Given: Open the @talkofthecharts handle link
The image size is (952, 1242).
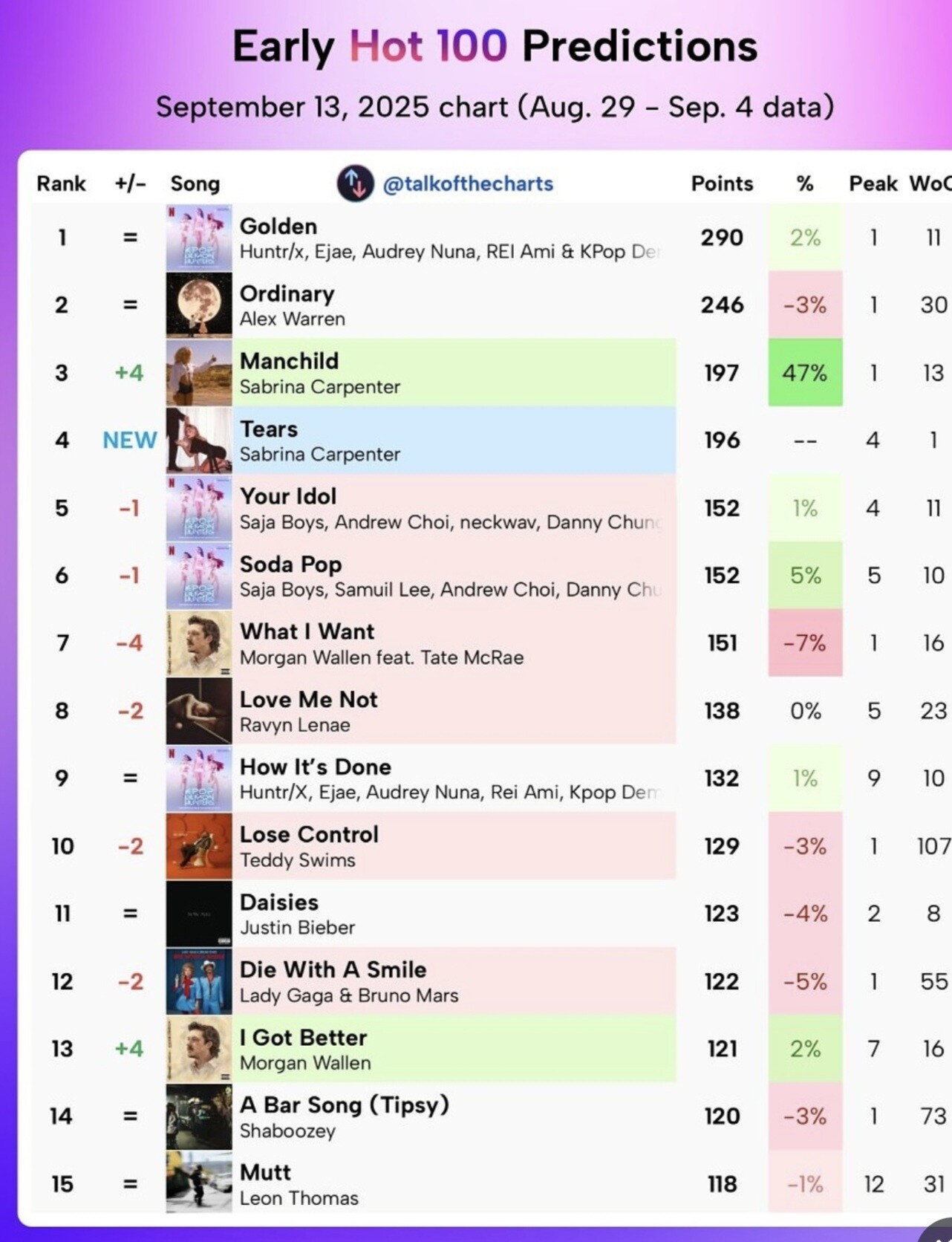Looking at the screenshot, I should 468,183.
